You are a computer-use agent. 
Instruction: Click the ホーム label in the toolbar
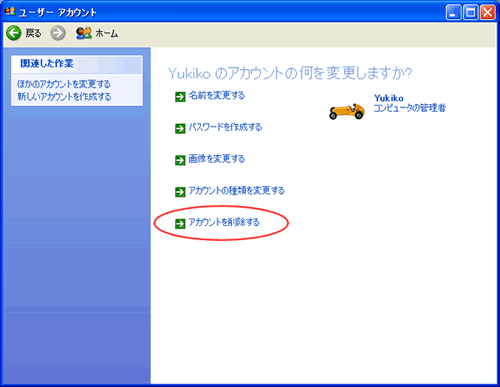107,33
